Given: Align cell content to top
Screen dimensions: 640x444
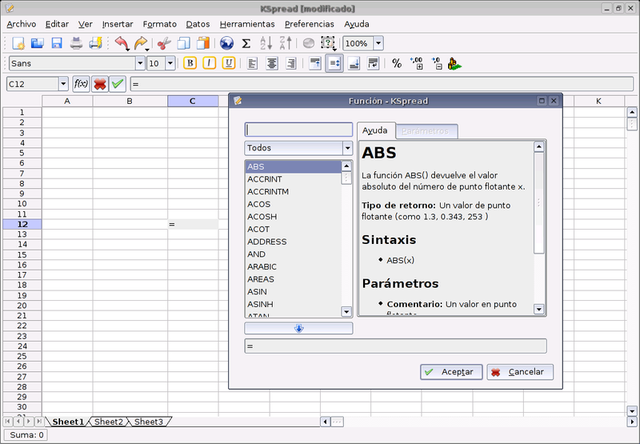Looking at the screenshot, I should 315,64.
